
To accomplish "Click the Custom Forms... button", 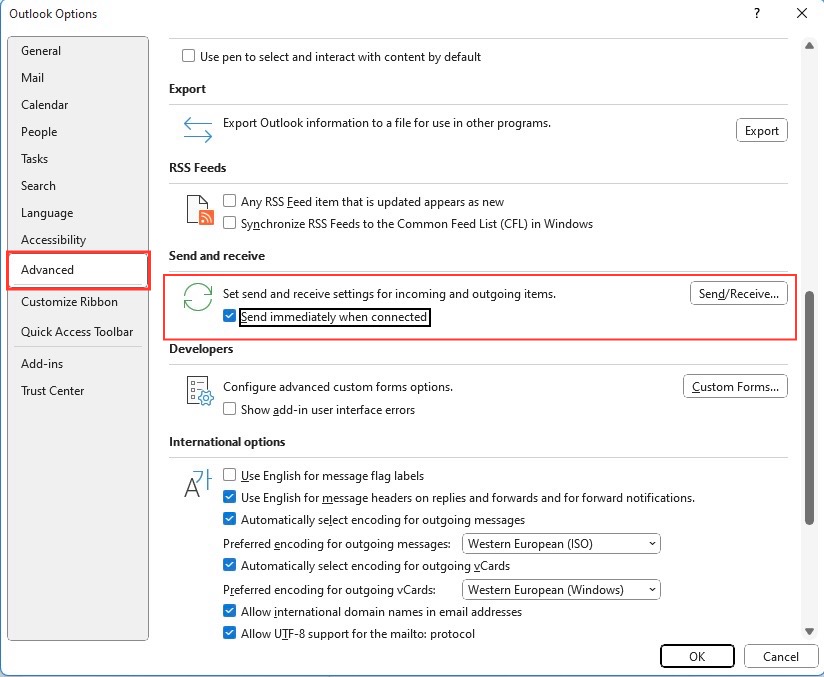I will (x=735, y=387).
